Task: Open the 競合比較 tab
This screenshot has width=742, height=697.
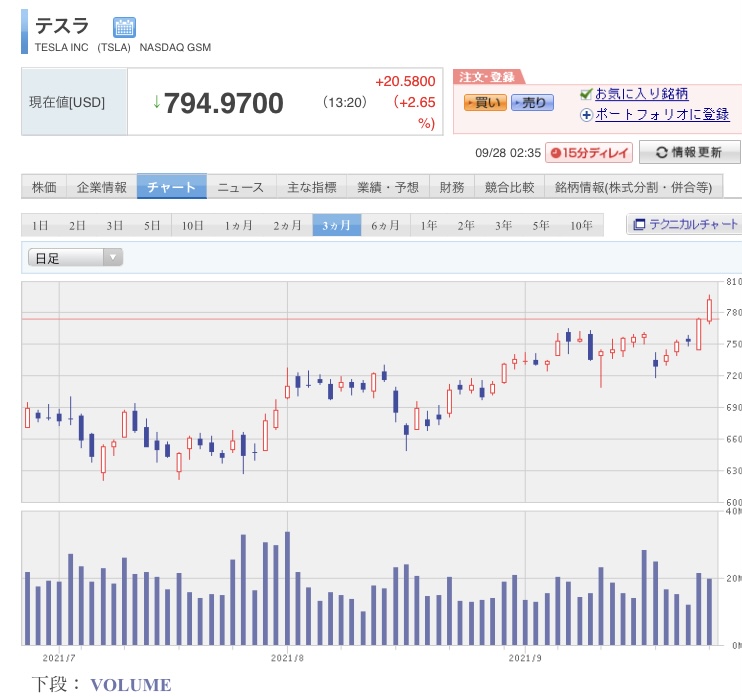Action: (x=509, y=187)
